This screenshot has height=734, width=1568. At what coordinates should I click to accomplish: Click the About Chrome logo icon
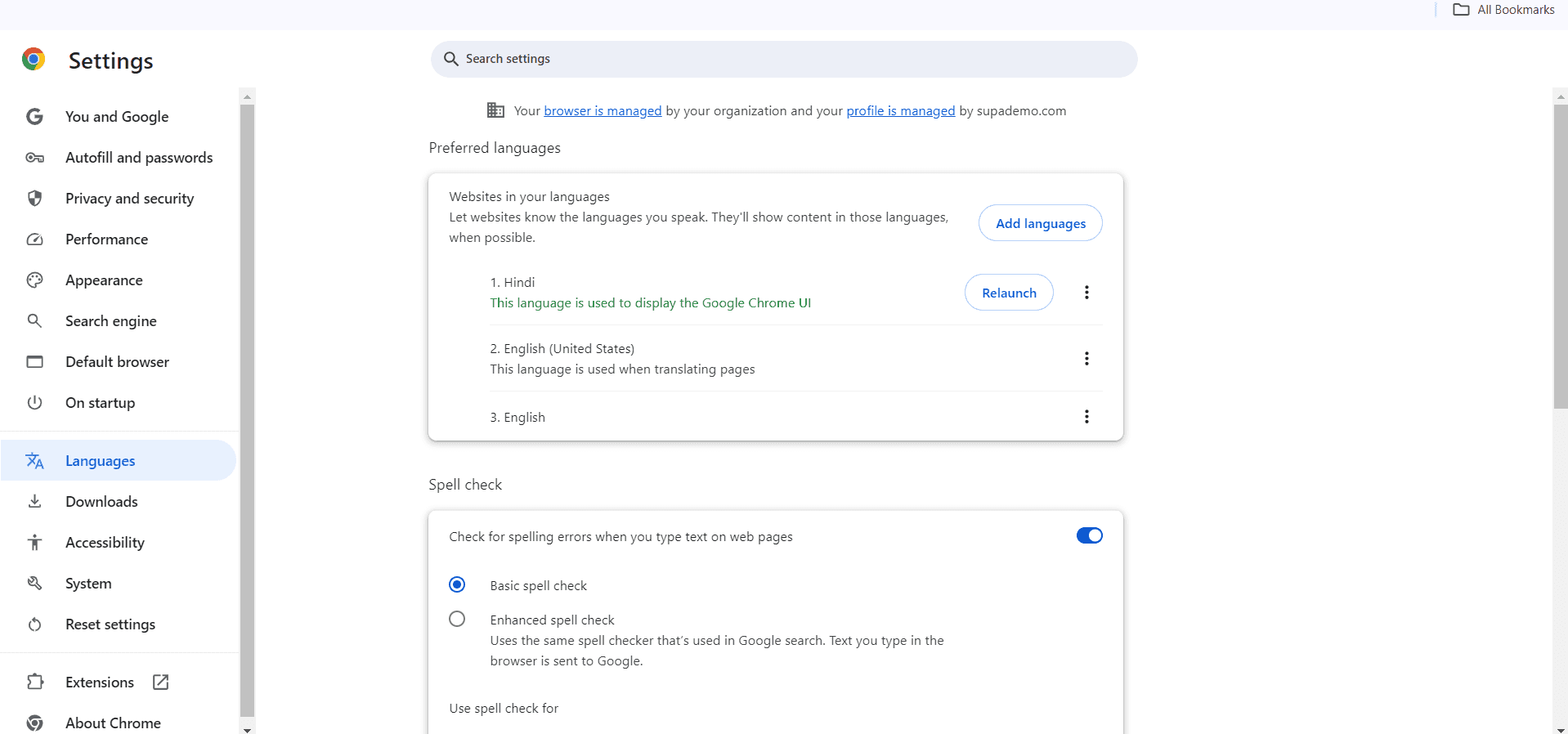click(x=34, y=723)
